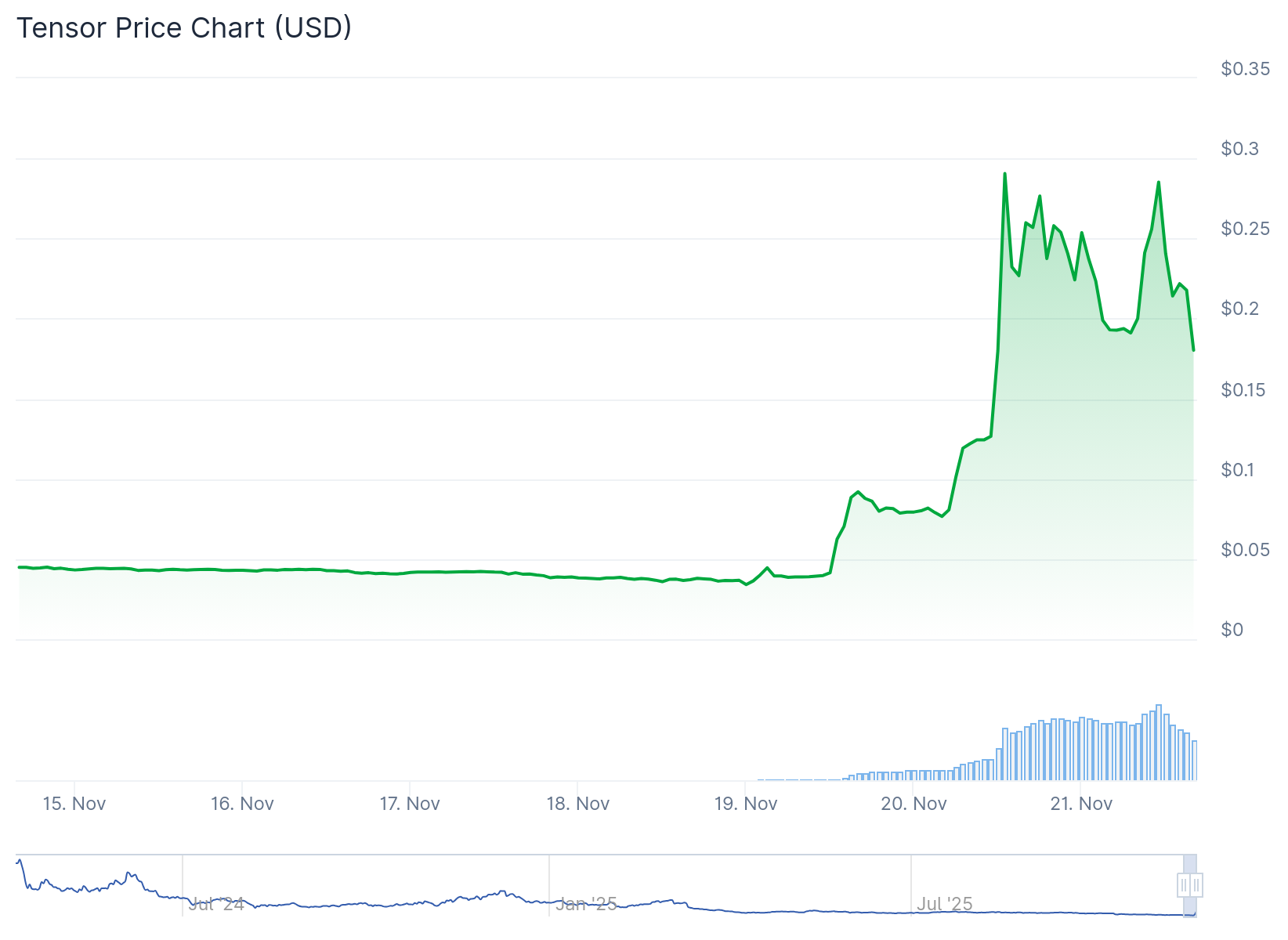Screen dimensions: 1288x940
Task: Click the $0.2 price axis label
Action: 1239,309
